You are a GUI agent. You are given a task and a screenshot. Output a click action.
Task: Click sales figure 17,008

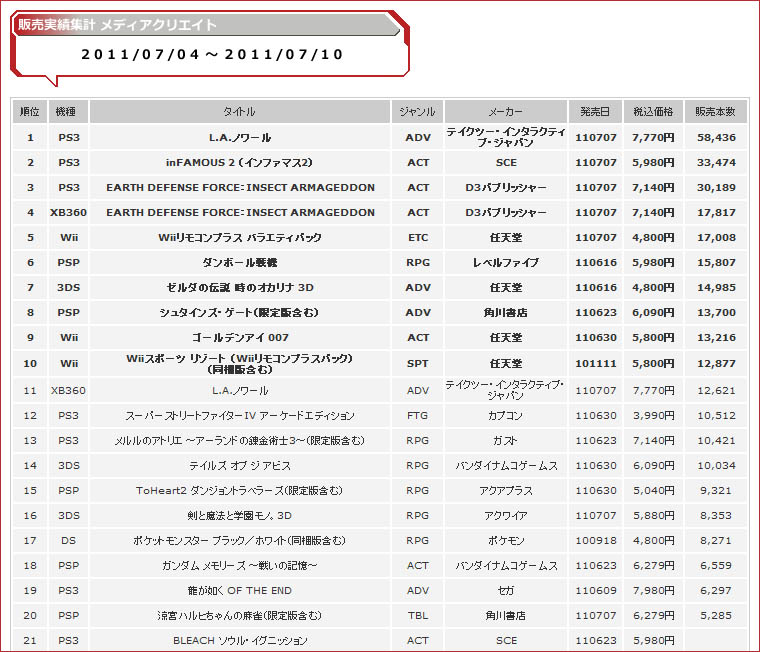pos(716,238)
